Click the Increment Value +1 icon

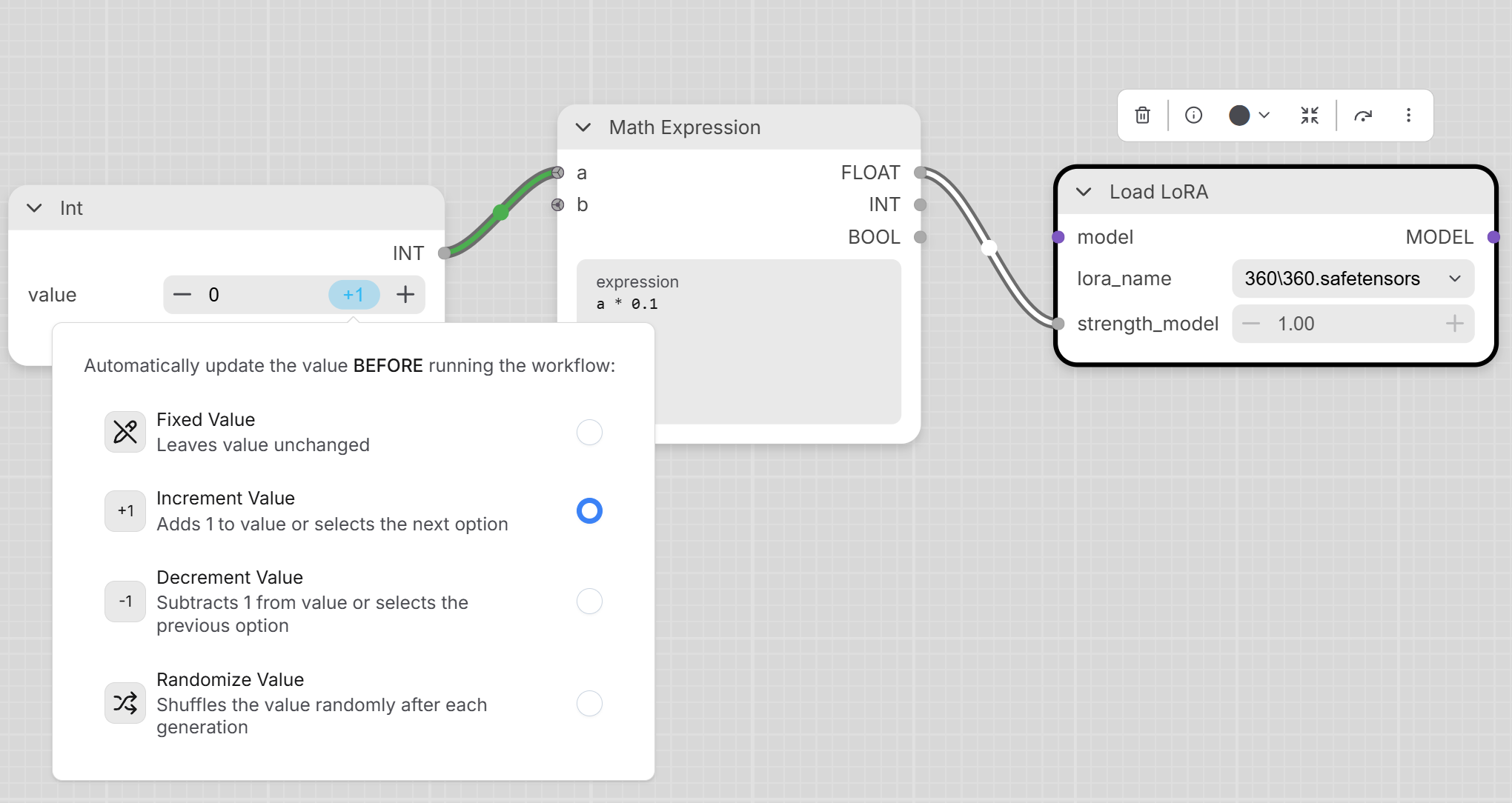coord(125,510)
